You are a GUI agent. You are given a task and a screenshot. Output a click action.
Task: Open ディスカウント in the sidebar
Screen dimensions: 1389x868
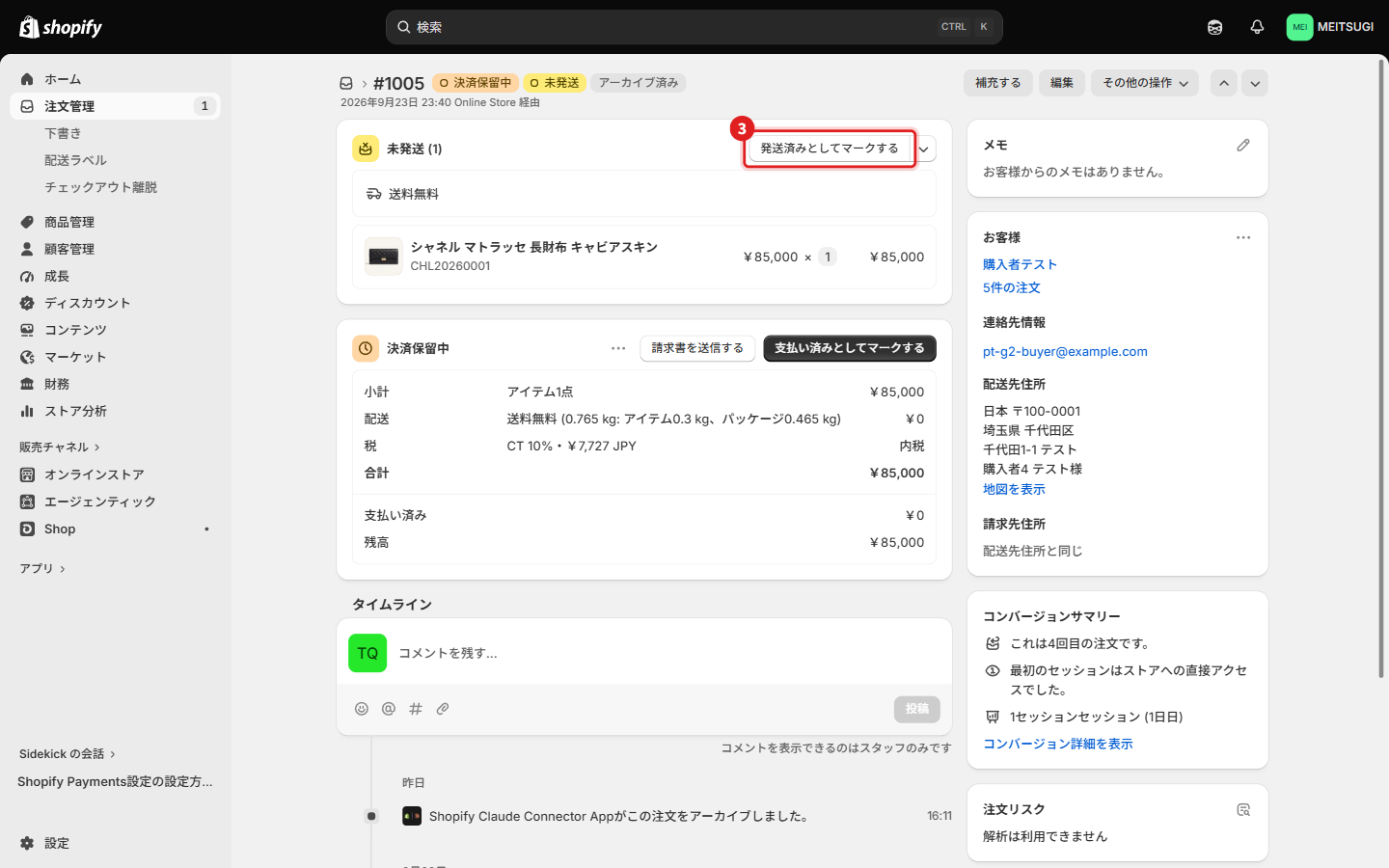(115, 303)
